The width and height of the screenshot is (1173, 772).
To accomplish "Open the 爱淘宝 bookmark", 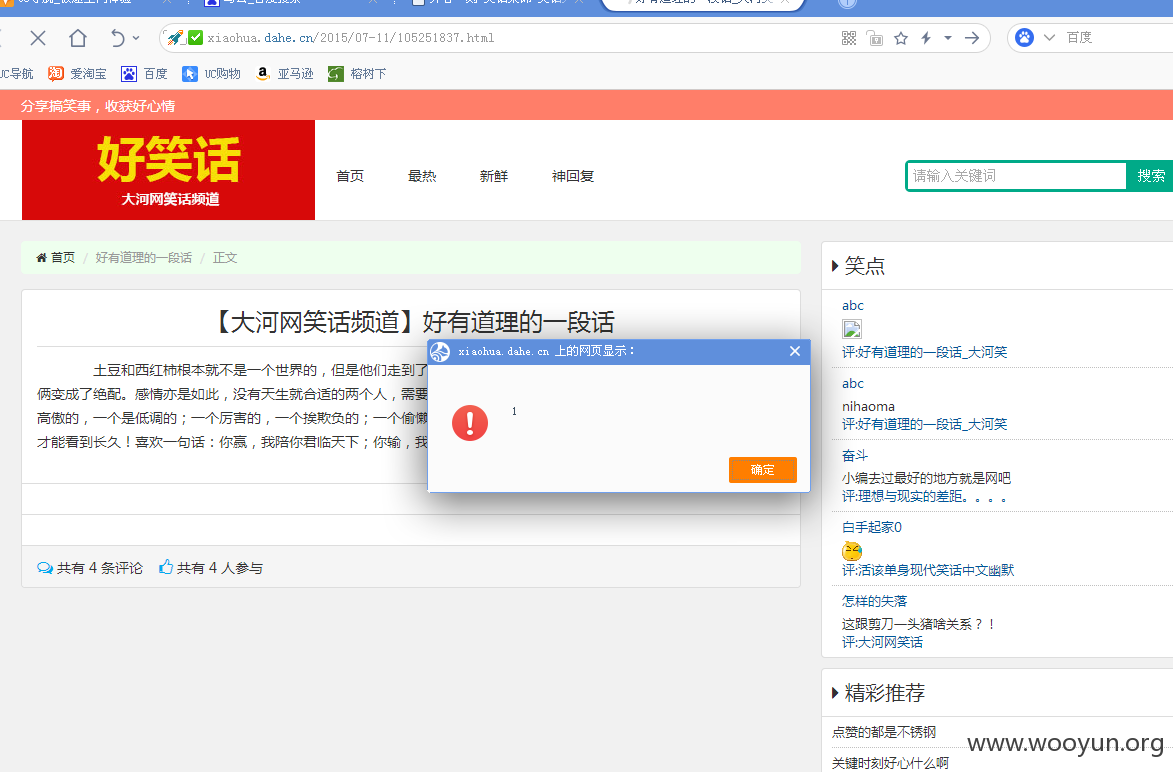I will click(x=77, y=73).
